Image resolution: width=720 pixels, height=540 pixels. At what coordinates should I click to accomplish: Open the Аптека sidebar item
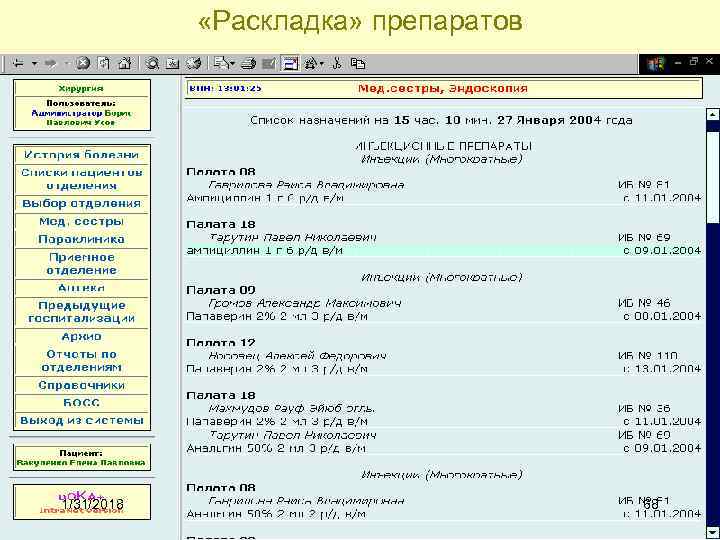82,288
